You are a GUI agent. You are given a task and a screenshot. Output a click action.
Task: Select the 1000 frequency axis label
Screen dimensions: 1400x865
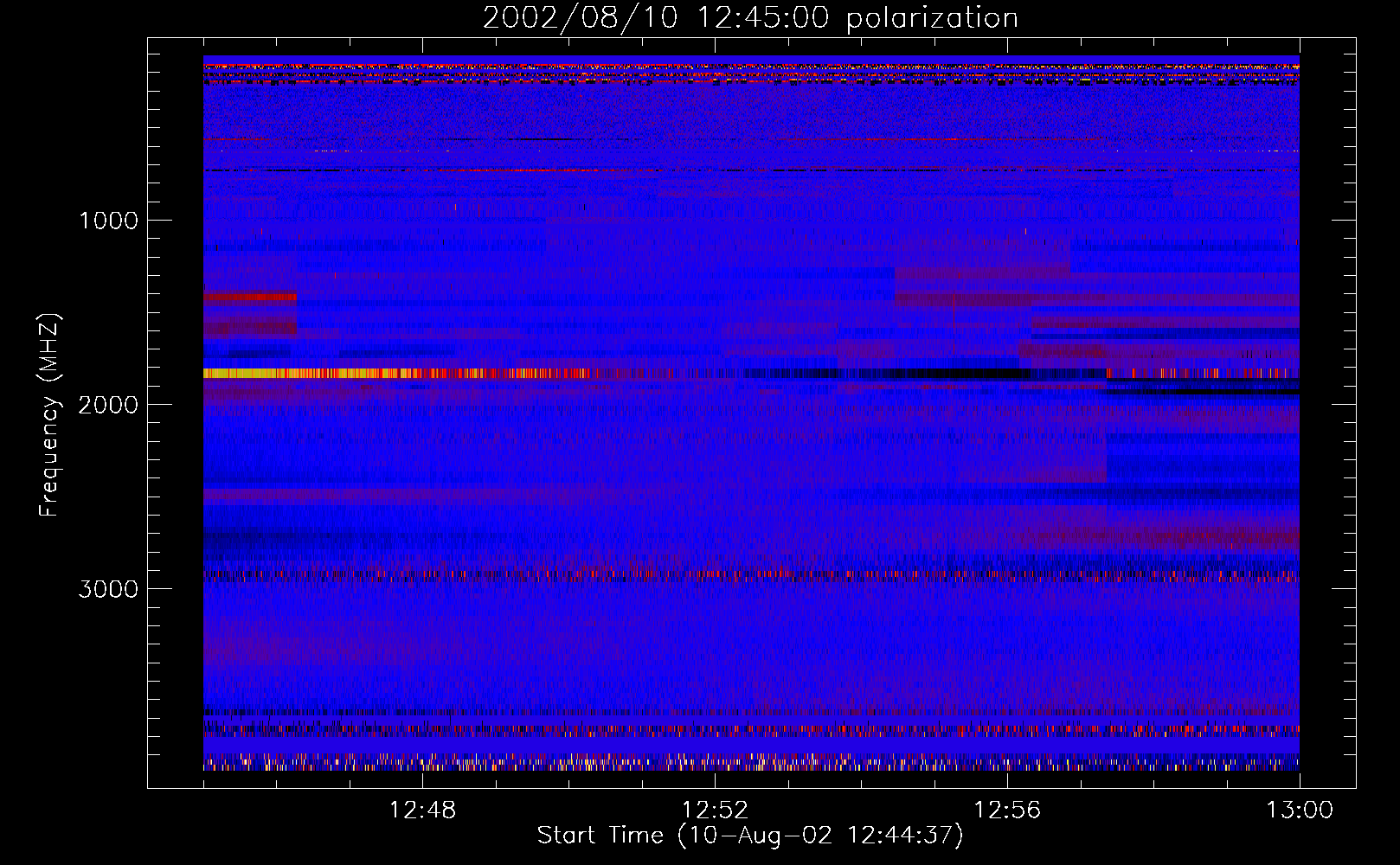tap(108, 221)
